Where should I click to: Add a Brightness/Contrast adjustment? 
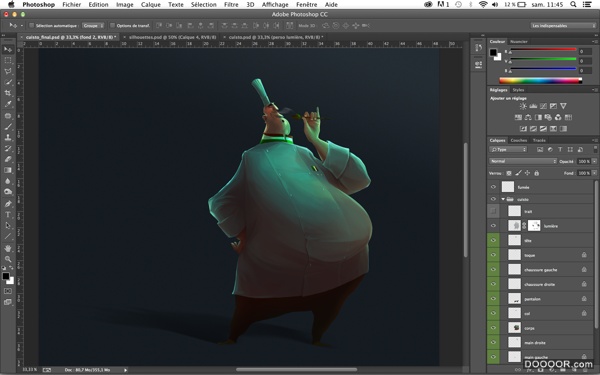[523, 106]
